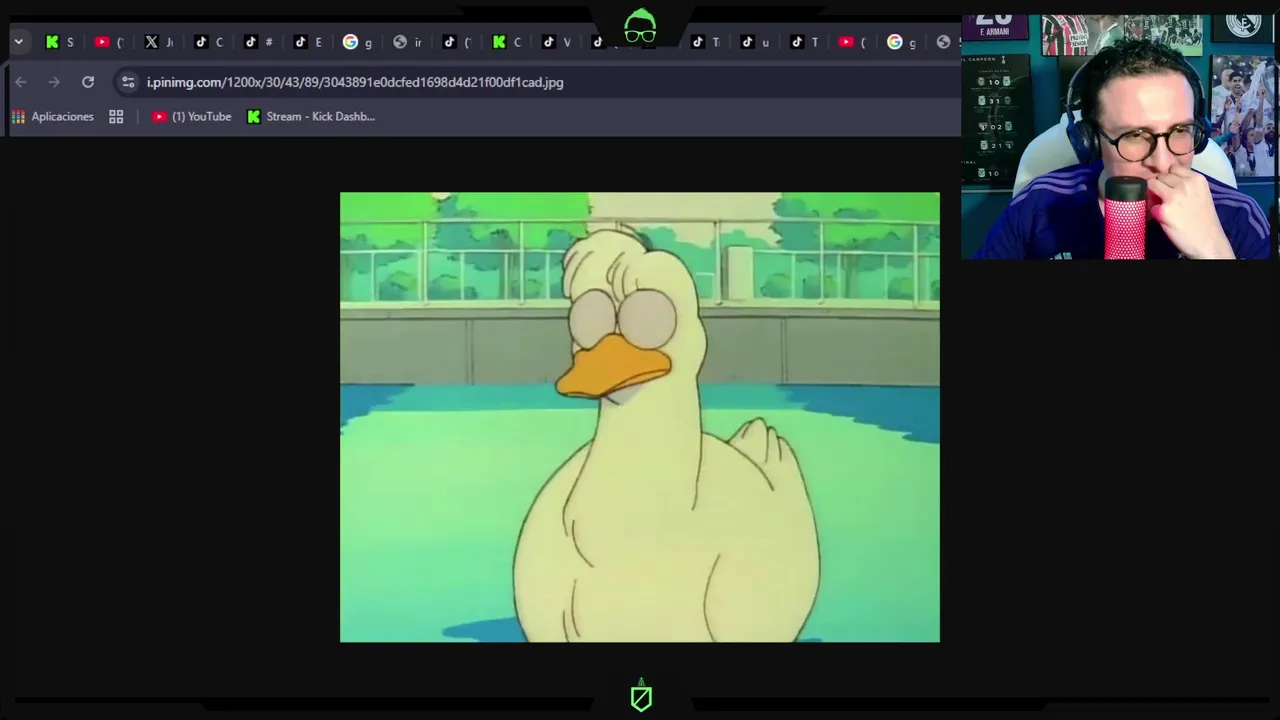Open the tab groups grid icon

tap(116, 117)
